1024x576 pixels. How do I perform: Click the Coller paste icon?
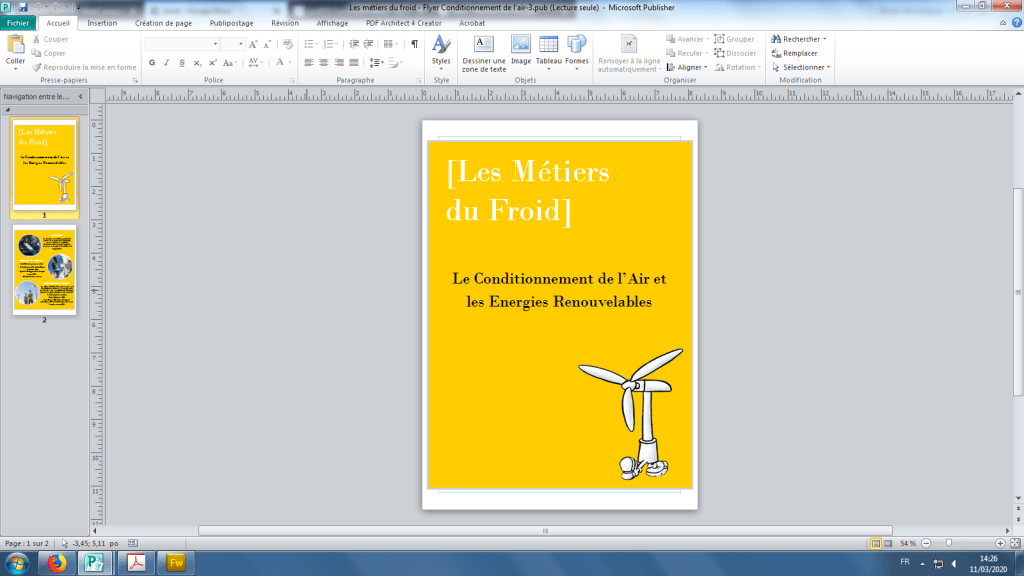pos(15,44)
